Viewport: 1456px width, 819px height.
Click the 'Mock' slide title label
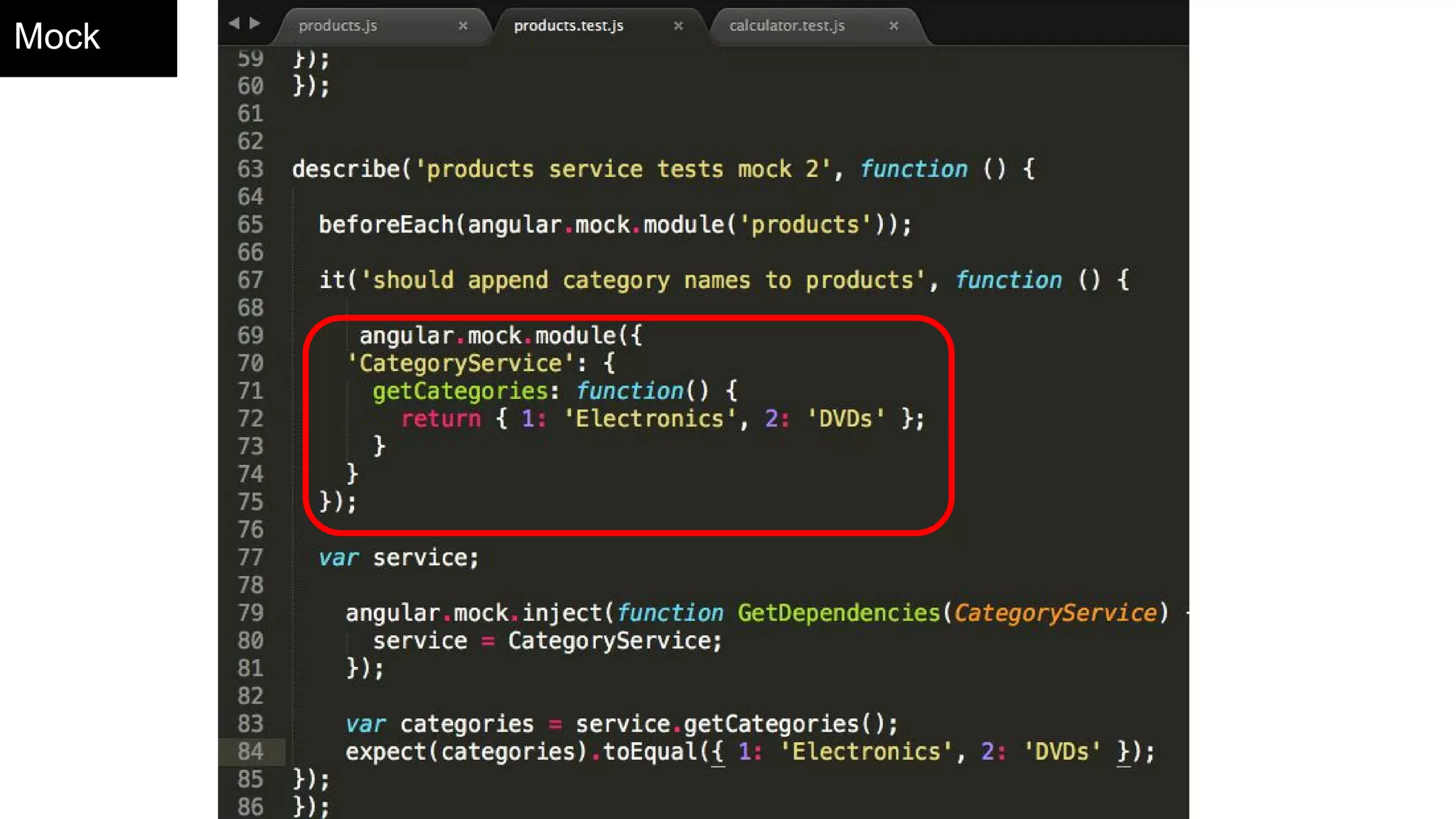click(57, 37)
